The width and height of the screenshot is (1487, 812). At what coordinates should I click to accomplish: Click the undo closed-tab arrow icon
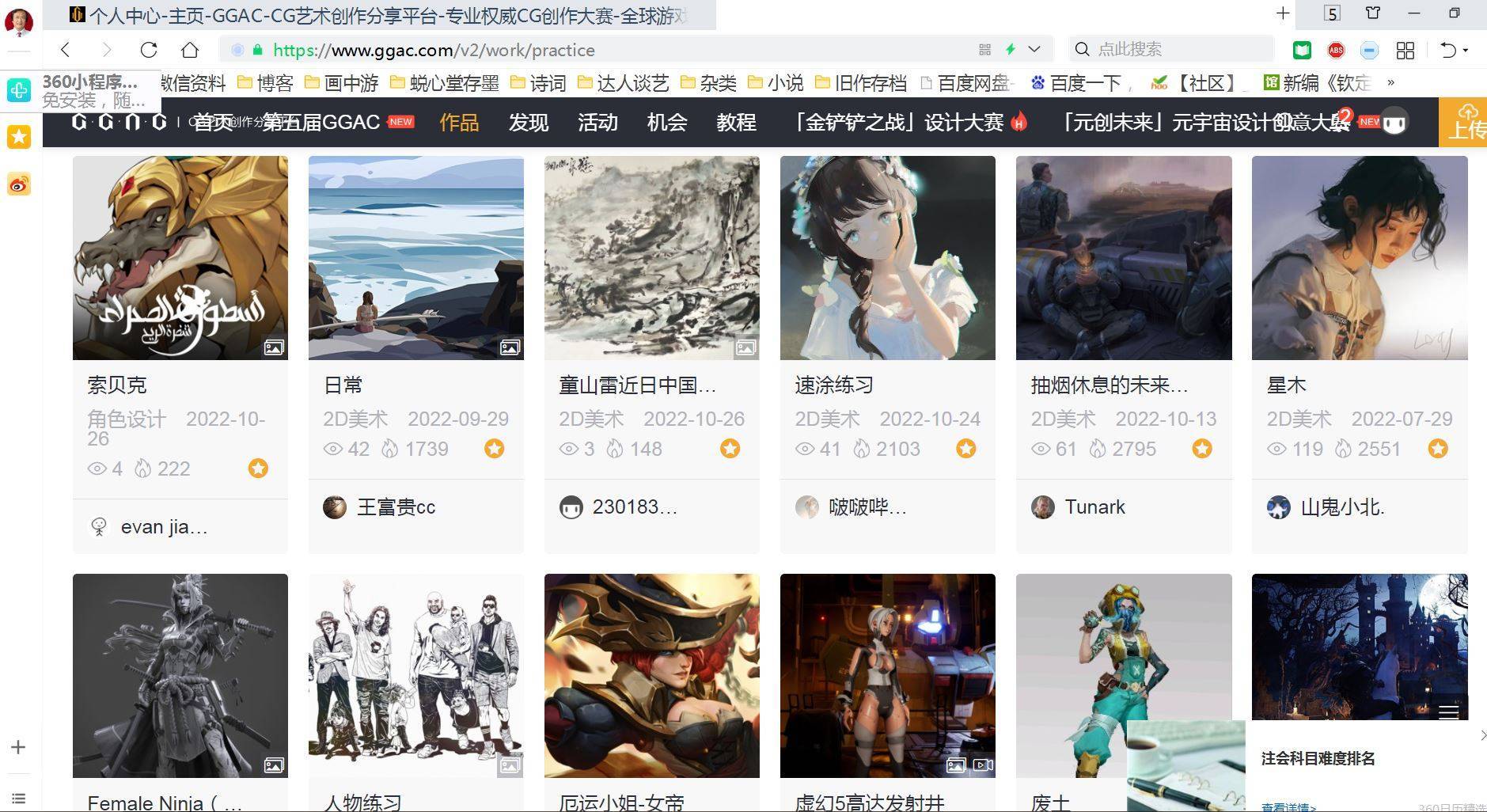1449,50
